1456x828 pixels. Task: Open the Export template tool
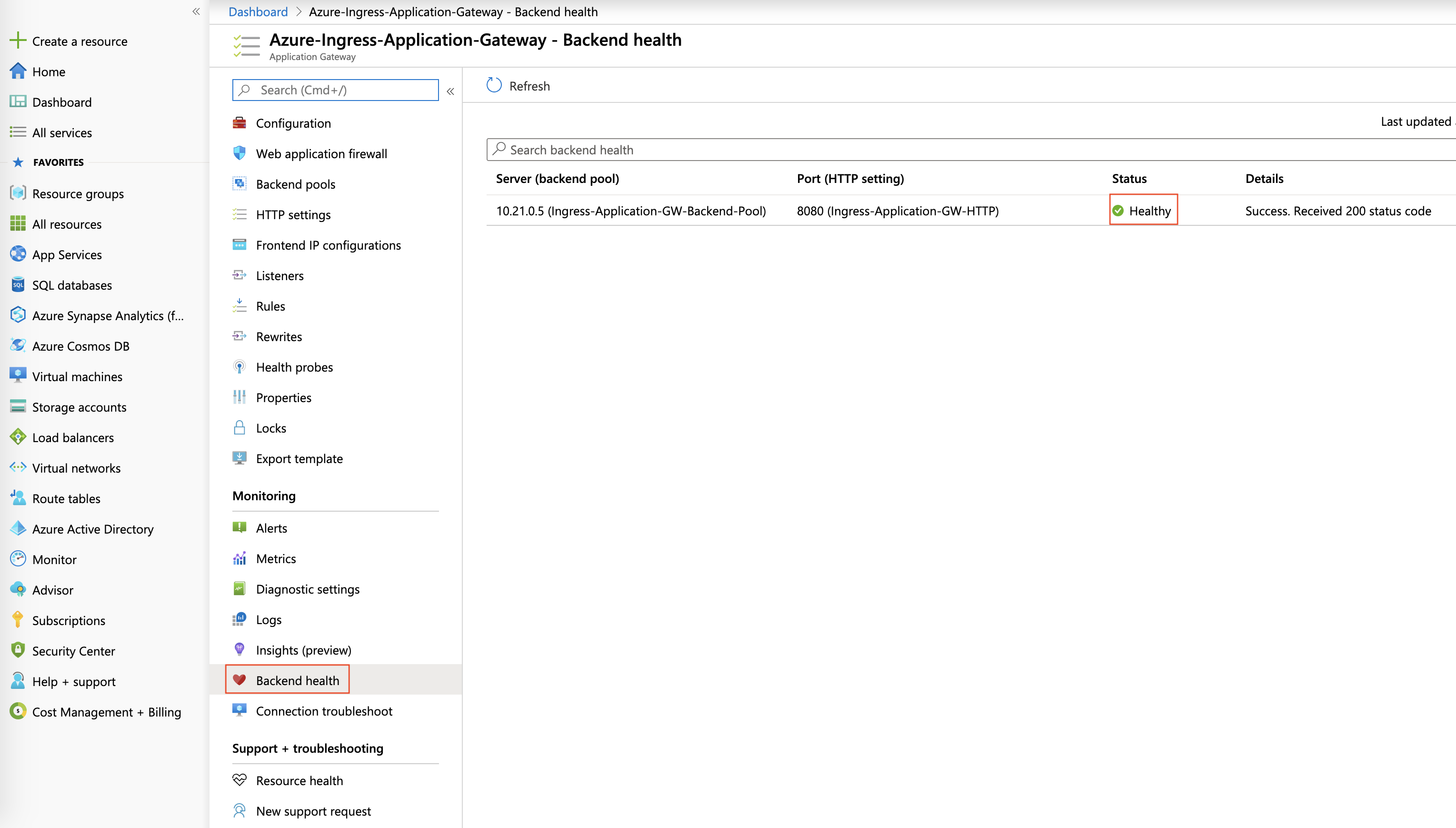click(299, 458)
